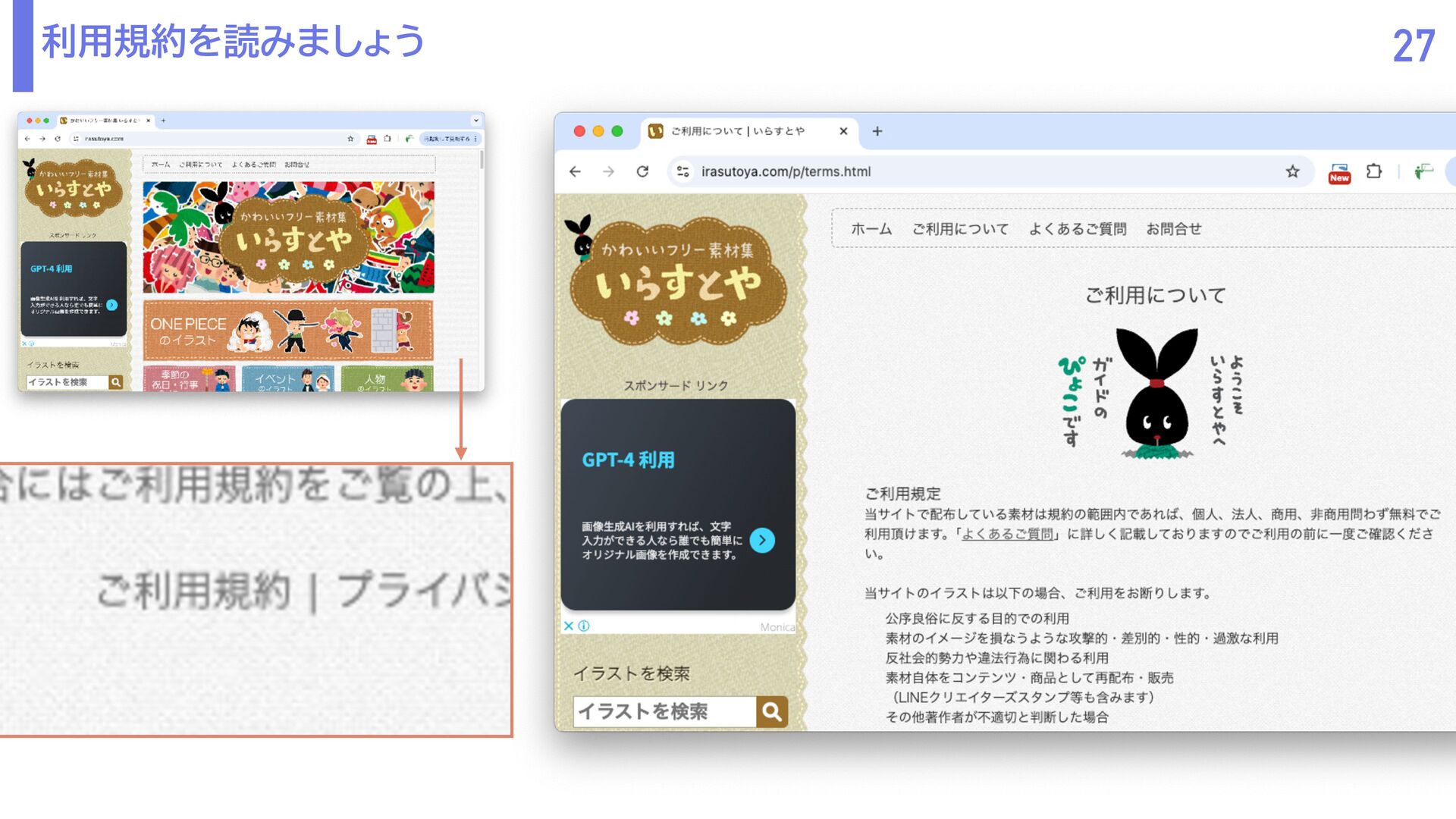Click the forward arrow in large browser window

tap(608, 171)
